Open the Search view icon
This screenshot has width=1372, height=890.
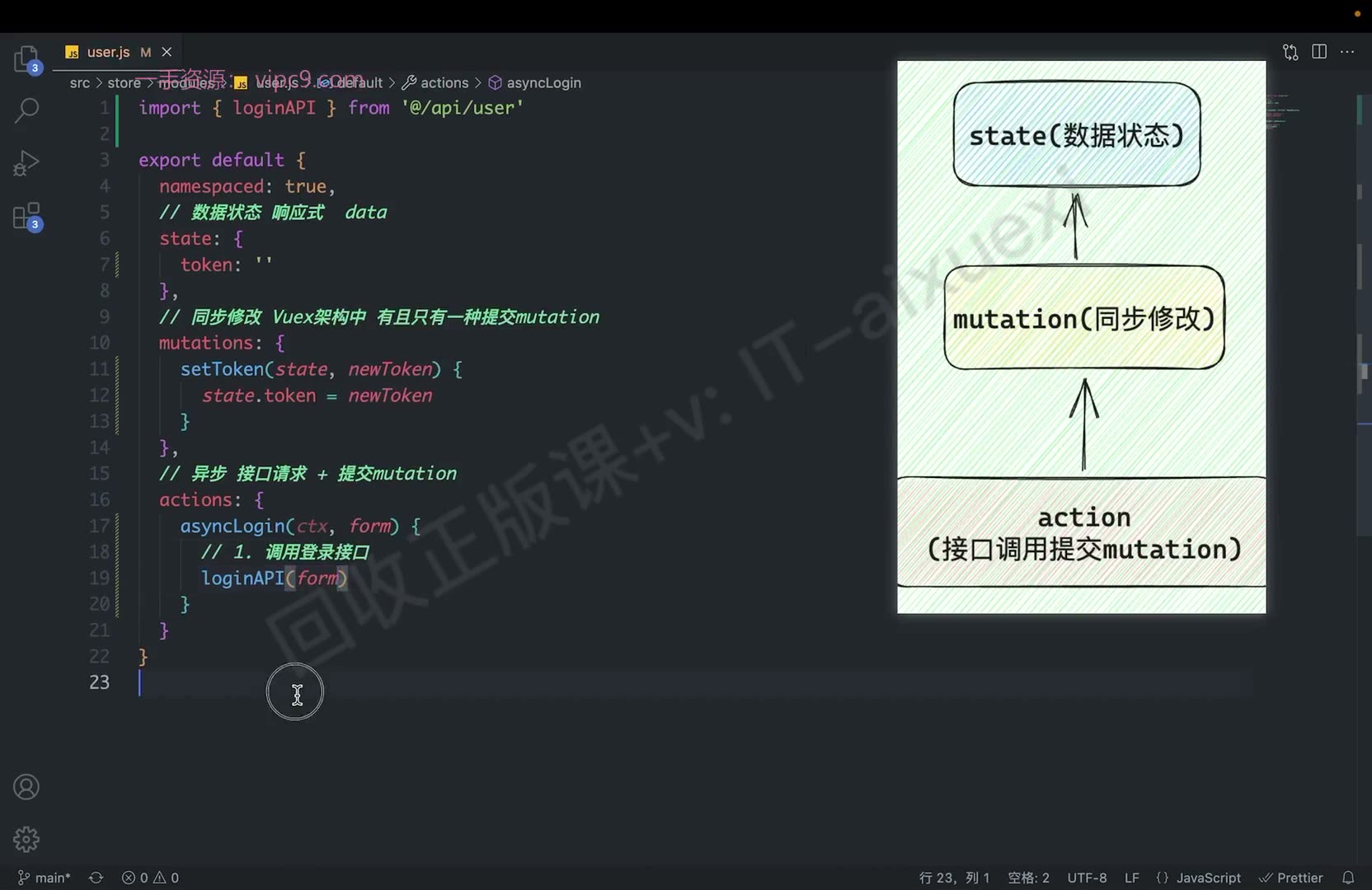[x=26, y=110]
